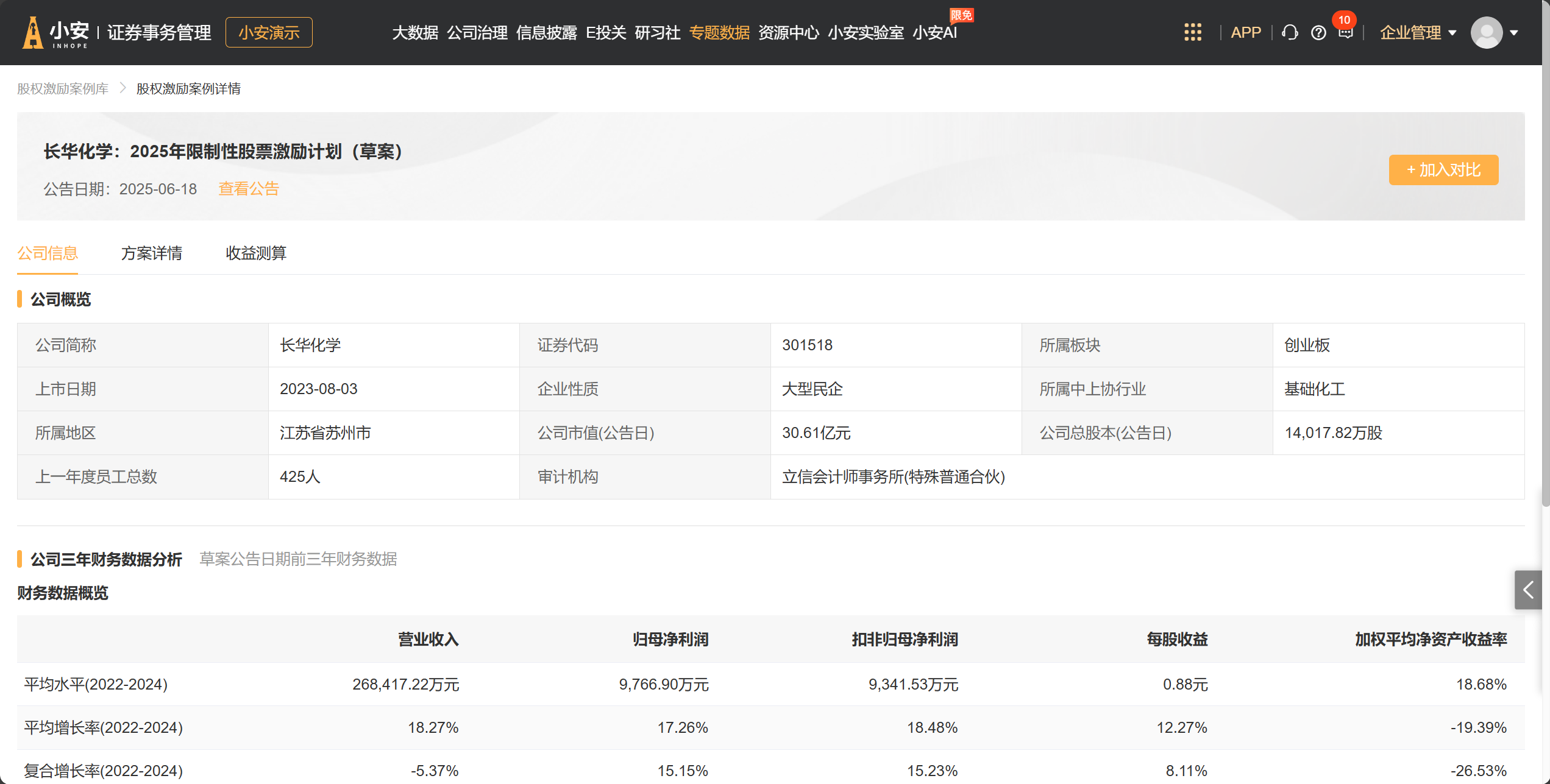1550x784 pixels.
Task: Open the 公司治理 menu
Action: point(477,32)
